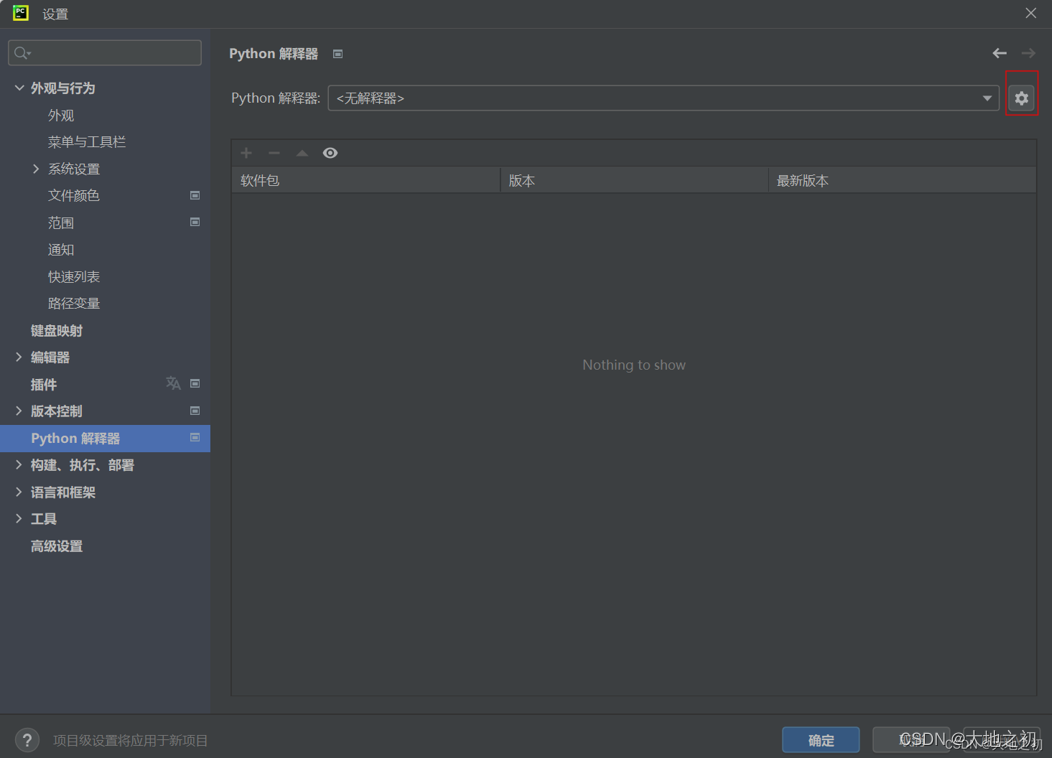Select 外观 in settings tree
The width and height of the screenshot is (1052, 758).
point(60,115)
